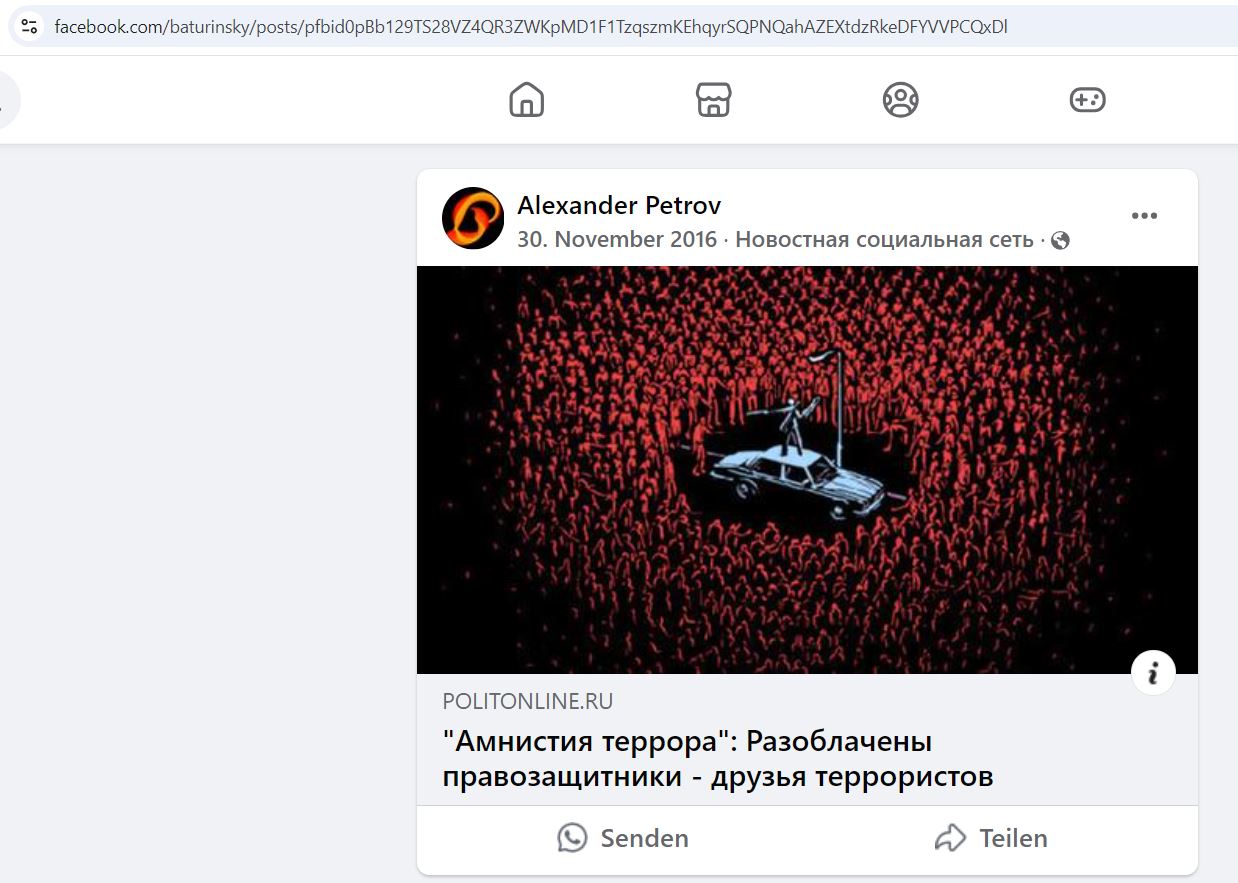Click the Alexander Petrov name link
The width and height of the screenshot is (1238, 883).
[x=619, y=205]
